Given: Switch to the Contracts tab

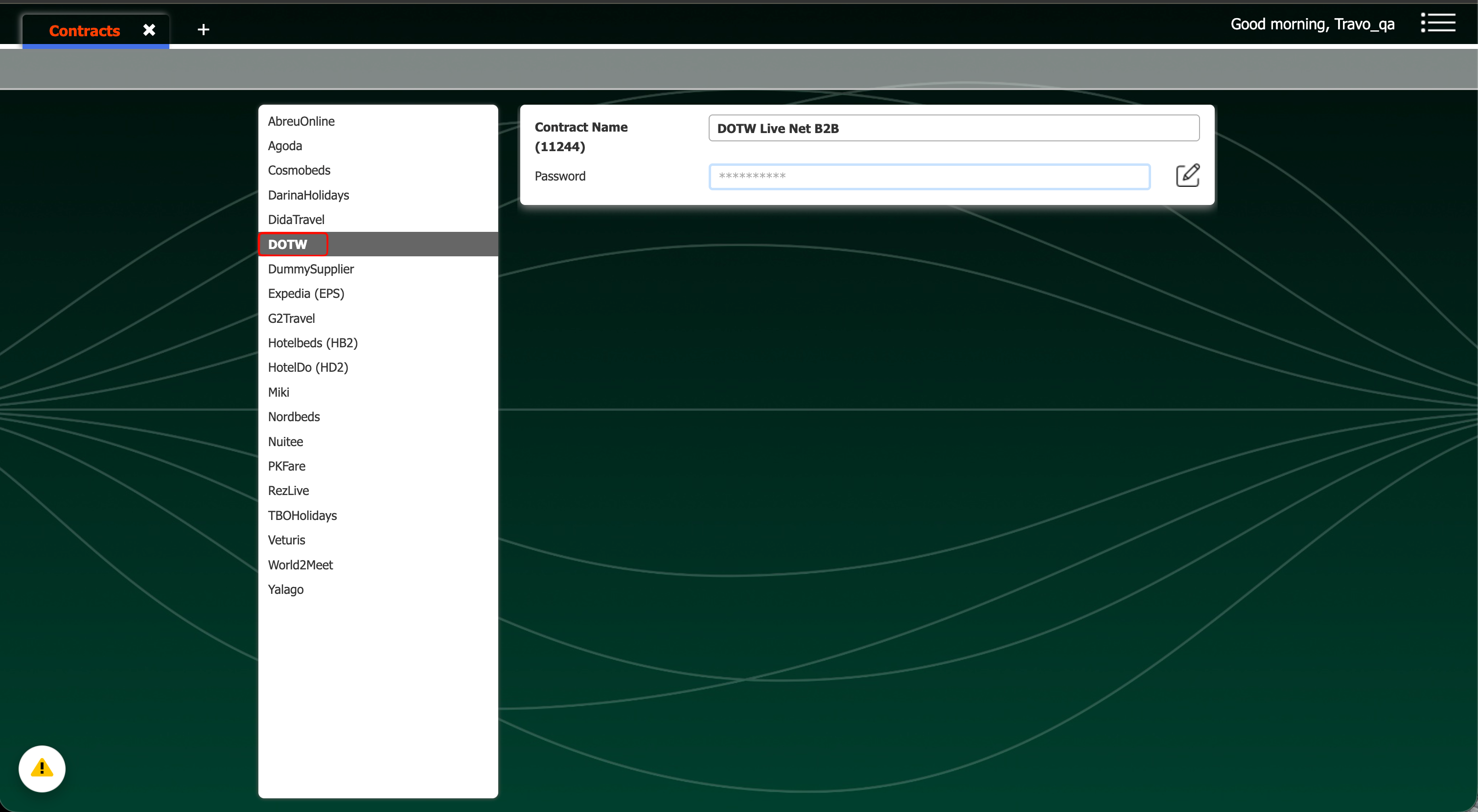Looking at the screenshot, I should coord(84,31).
